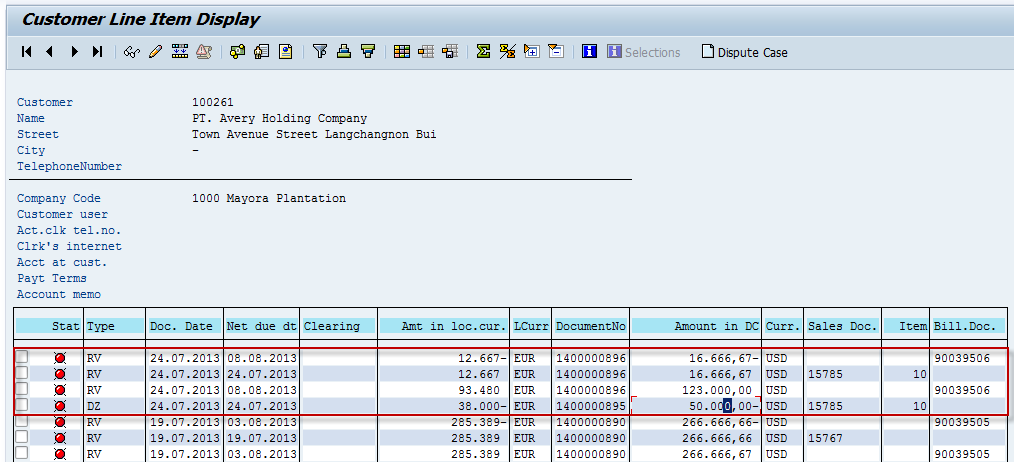This screenshot has width=1014, height=462.
Task: Open document number 1400000895 in DZ row
Action: pos(590,406)
